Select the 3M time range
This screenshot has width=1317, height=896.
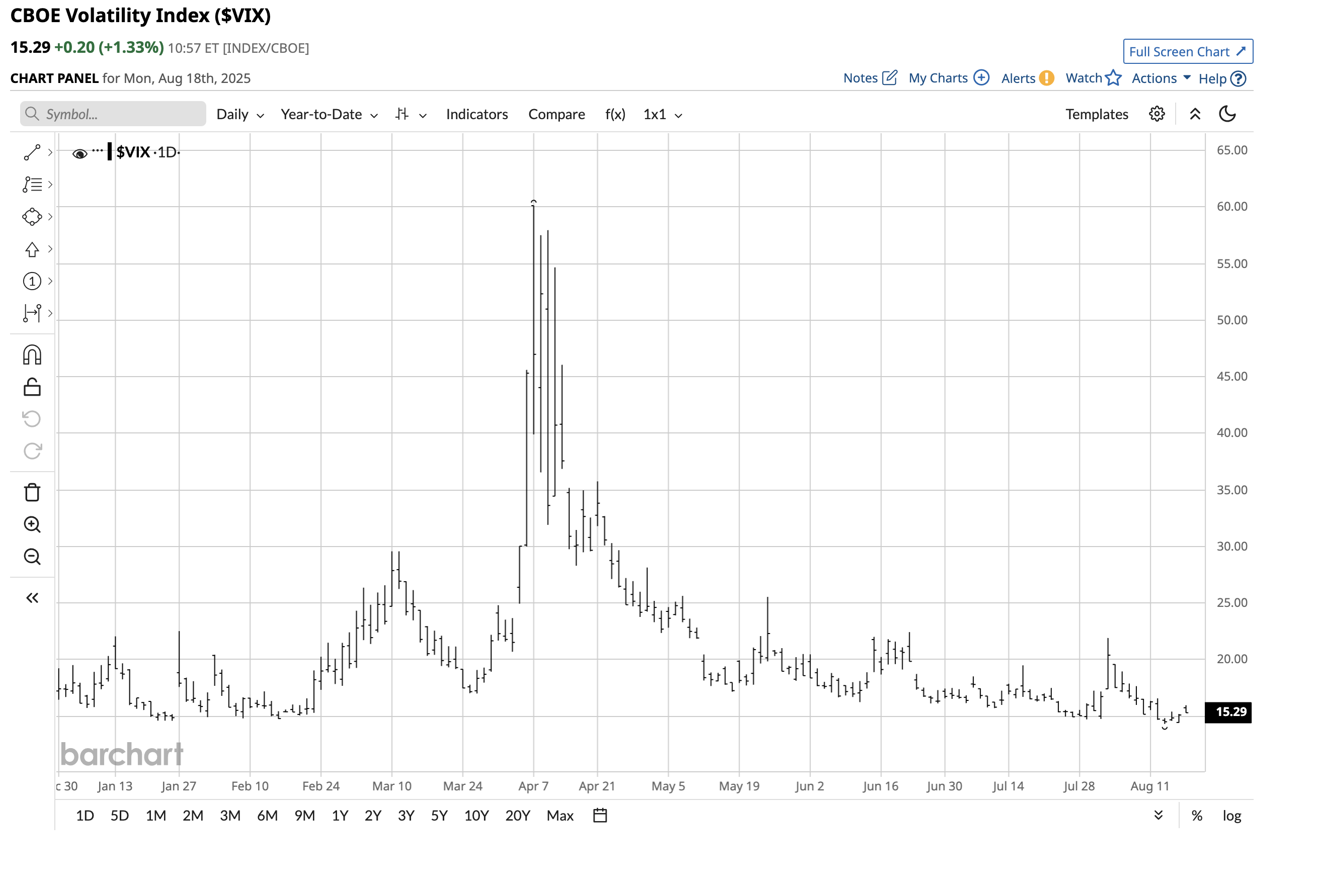click(230, 816)
